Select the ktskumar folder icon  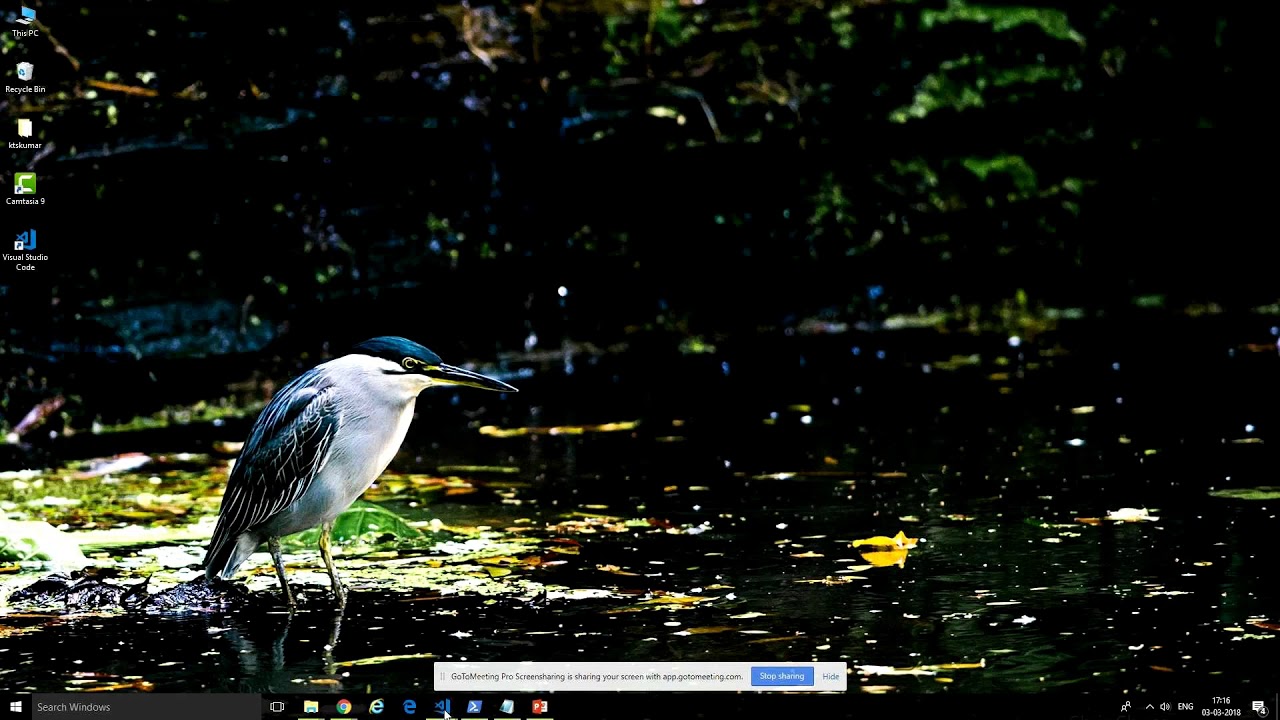pos(25,134)
